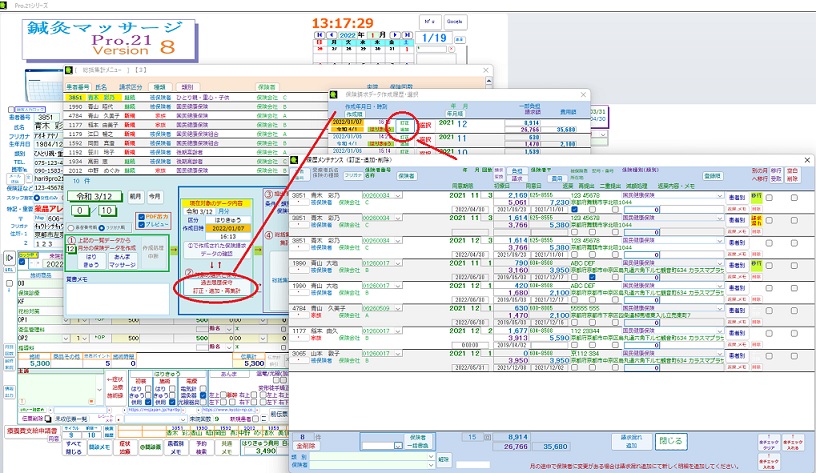Jump to first month in calendar navigator
Screen dimensions: 816x473
(x=320, y=35)
